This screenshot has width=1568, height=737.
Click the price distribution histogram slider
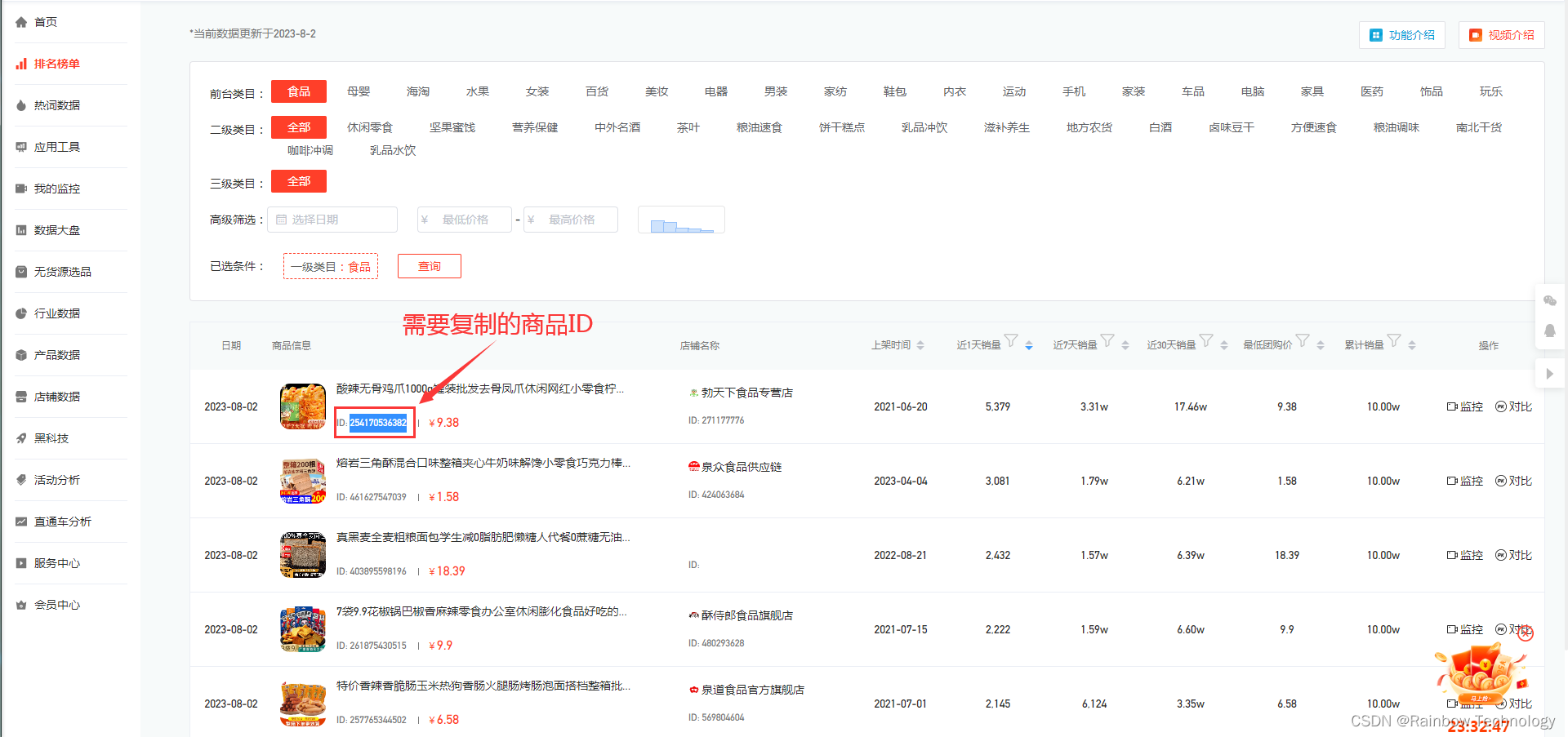click(x=682, y=220)
